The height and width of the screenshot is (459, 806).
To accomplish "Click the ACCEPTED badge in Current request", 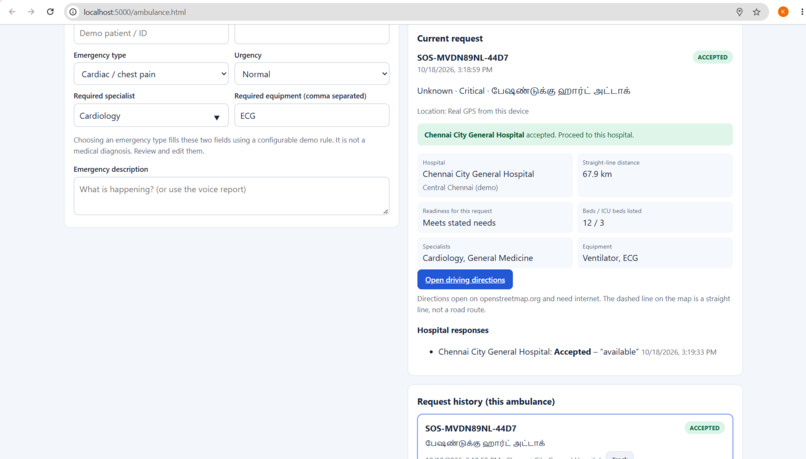I will 712,57.
